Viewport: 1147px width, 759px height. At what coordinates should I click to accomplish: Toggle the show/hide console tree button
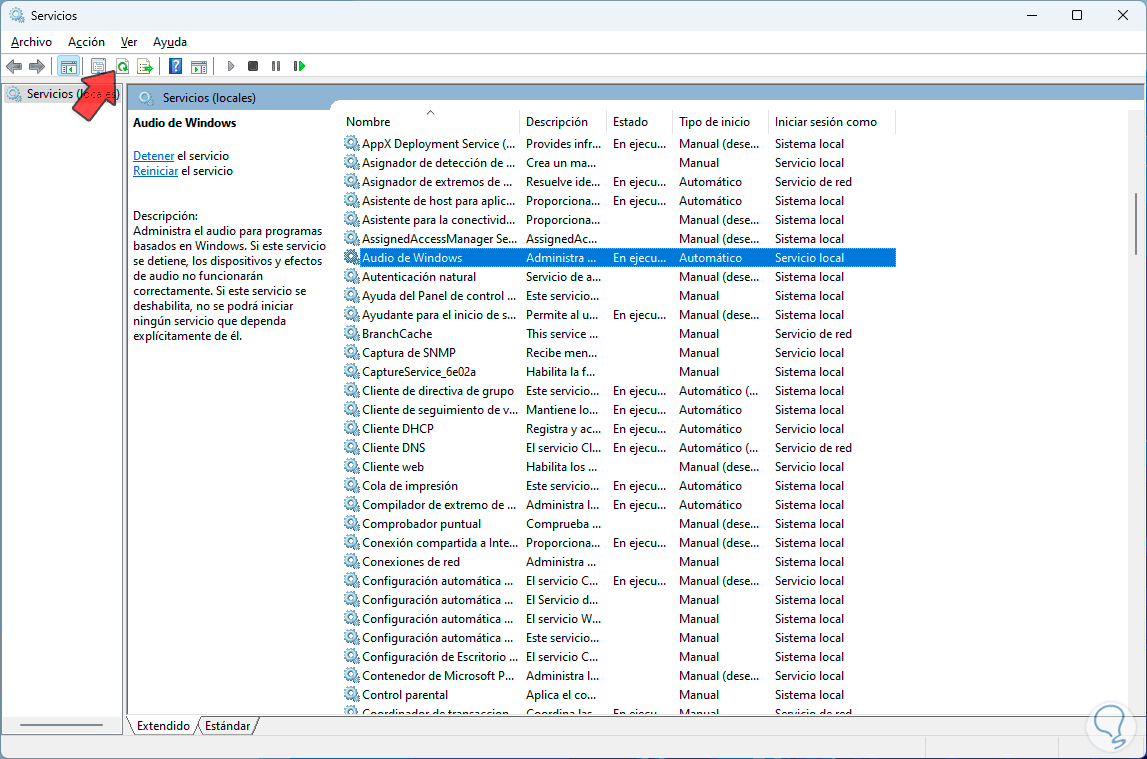point(69,67)
